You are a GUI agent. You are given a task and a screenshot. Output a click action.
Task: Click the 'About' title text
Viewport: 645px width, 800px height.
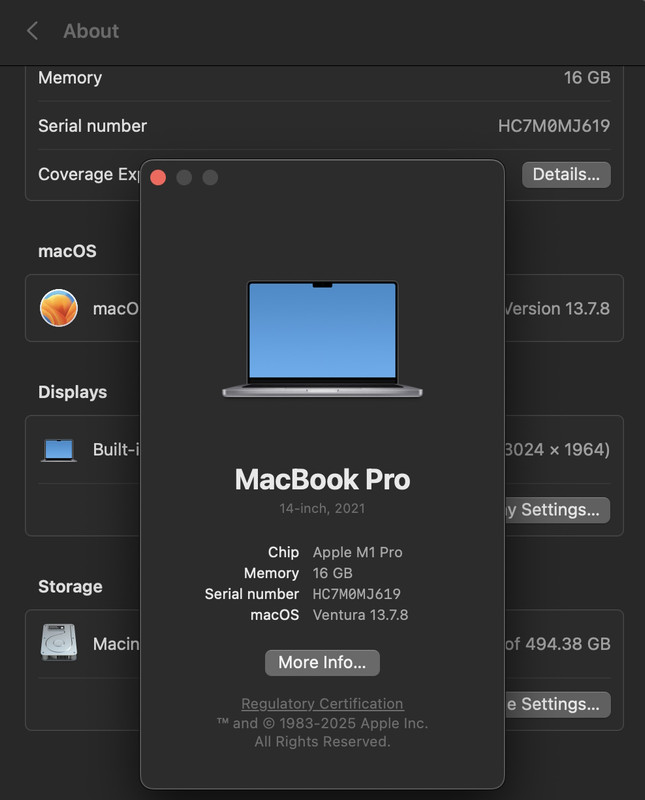point(91,31)
